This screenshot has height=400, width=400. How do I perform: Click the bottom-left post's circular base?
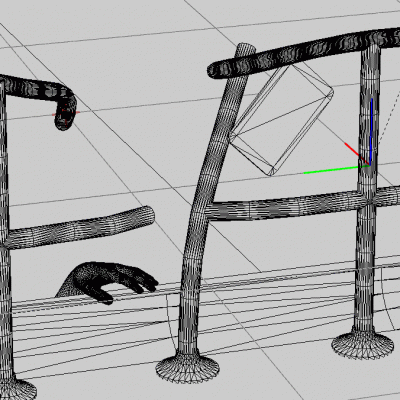[17, 388]
